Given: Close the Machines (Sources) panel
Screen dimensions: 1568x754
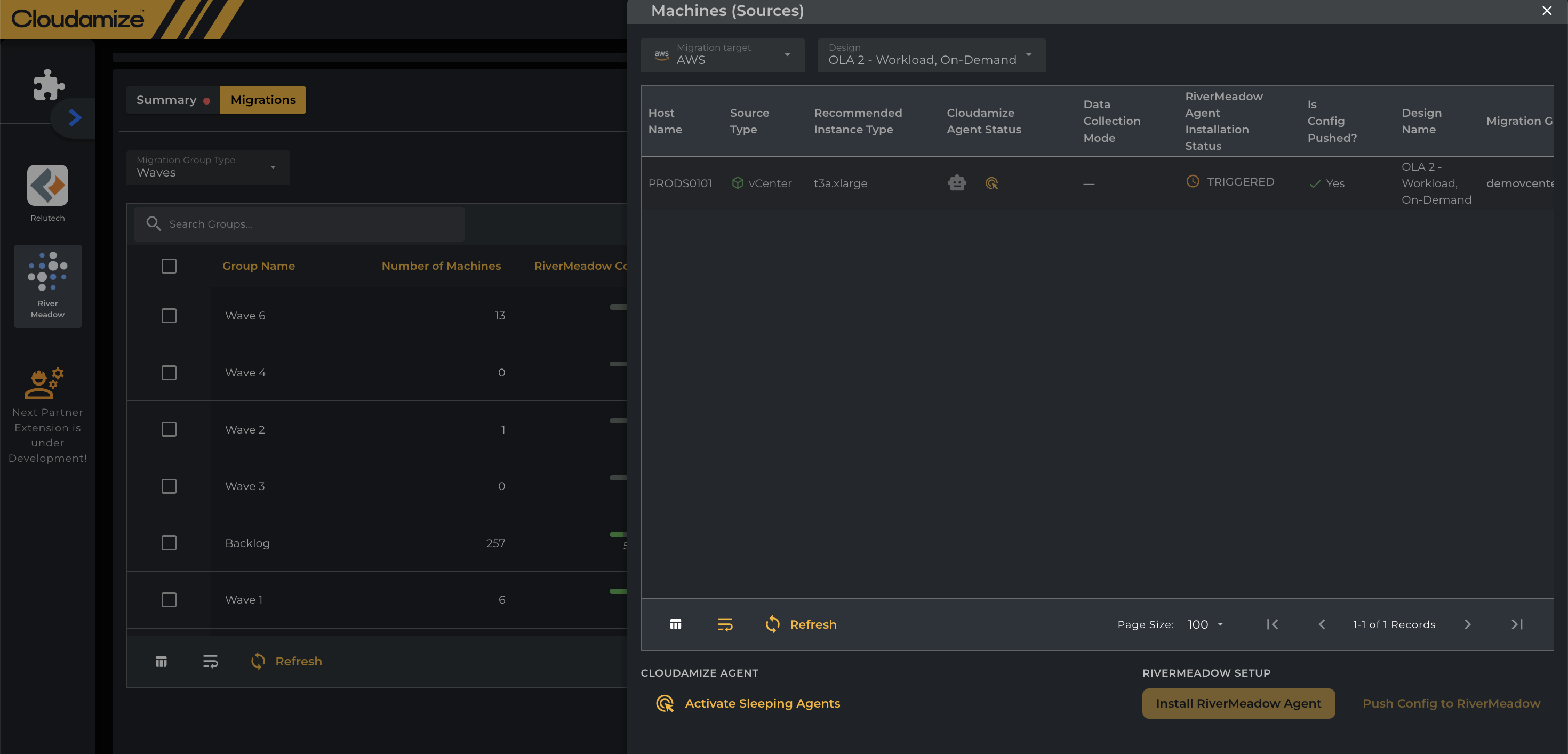Looking at the screenshot, I should coord(1547,11).
